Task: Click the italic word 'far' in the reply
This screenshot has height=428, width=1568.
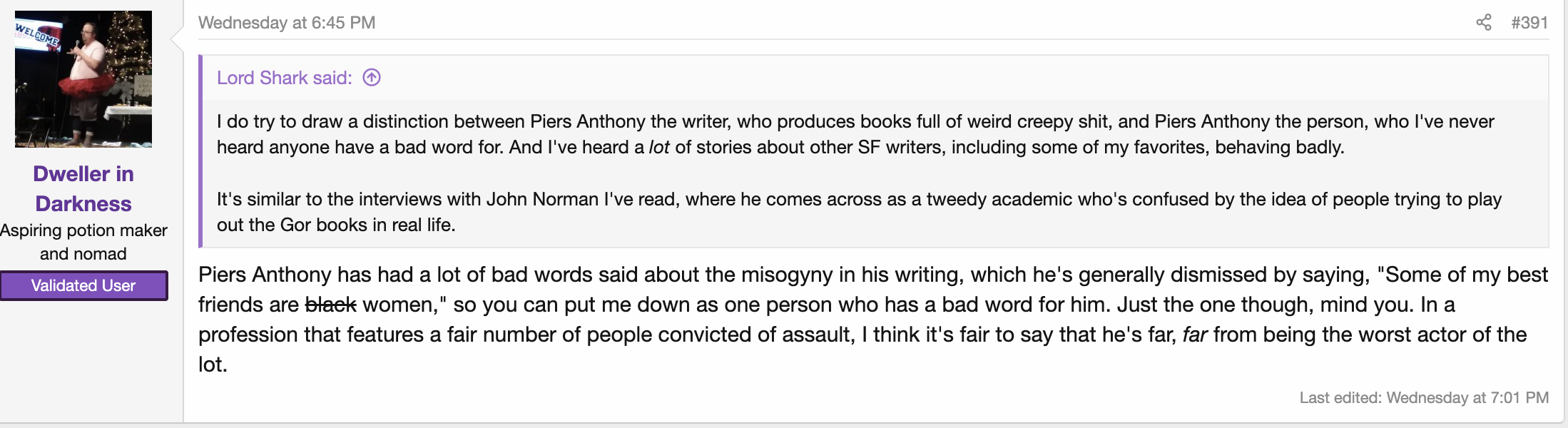Action: coord(1195,335)
